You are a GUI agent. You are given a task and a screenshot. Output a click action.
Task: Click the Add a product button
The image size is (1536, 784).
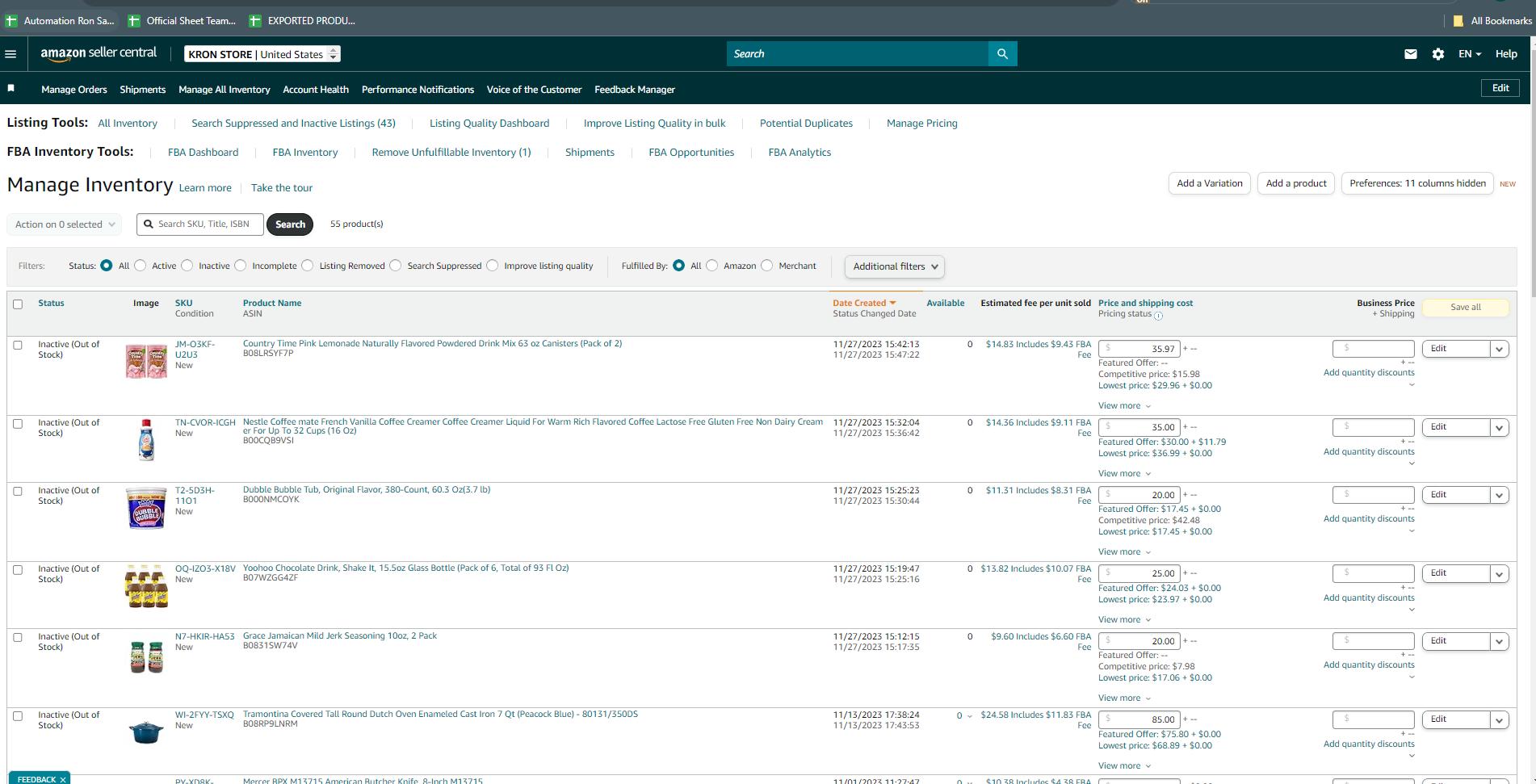click(1296, 183)
